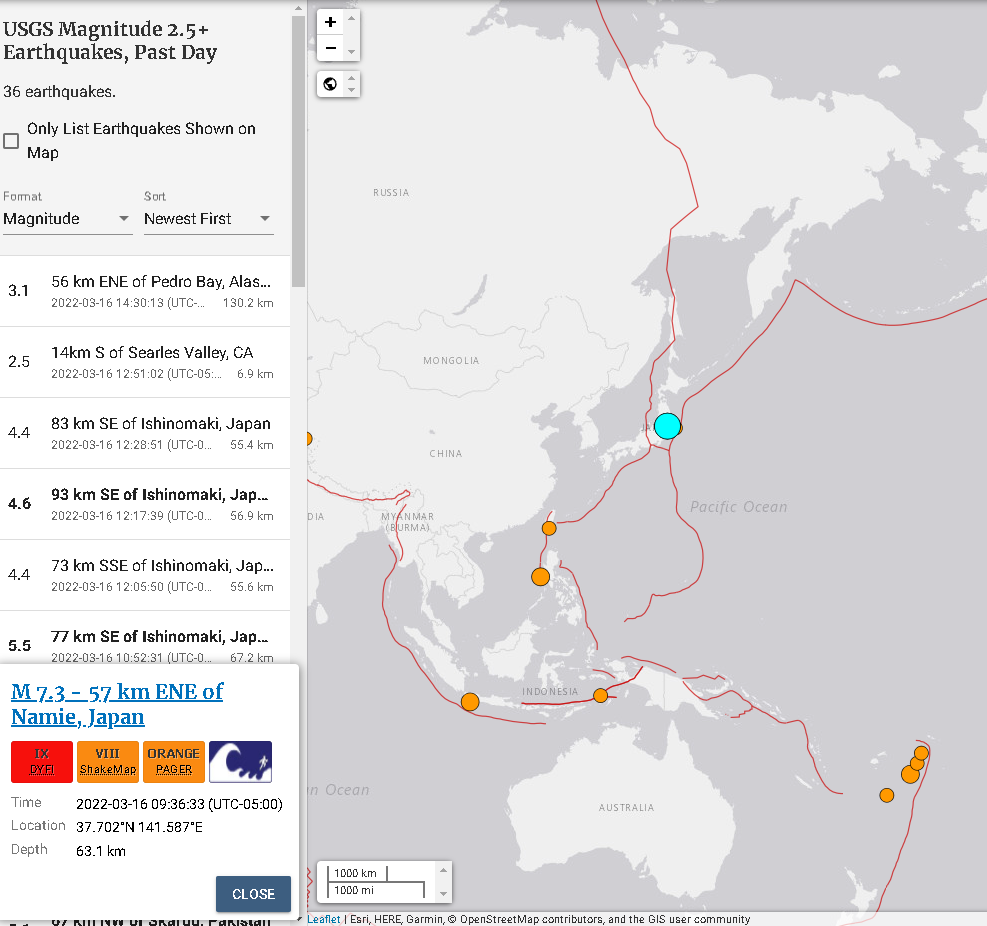Image resolution: width=987 pixels, height=926 pixels.
Task: Select 73 km SSE of Ishinomaki earthquake
Action: pos(145,575)
